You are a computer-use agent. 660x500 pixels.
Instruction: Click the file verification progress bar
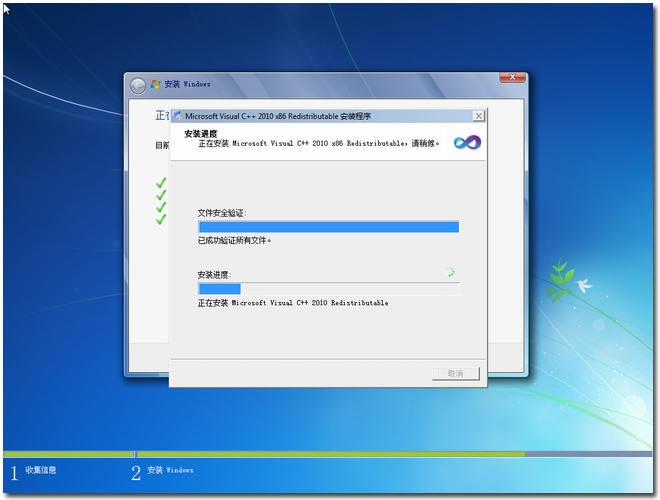[329, 227]
